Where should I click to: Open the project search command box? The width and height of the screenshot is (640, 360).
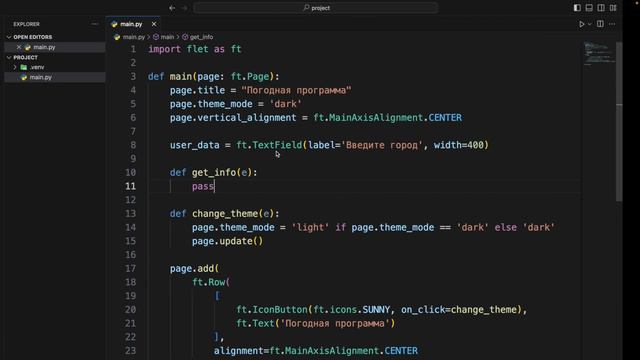[316, 8]
